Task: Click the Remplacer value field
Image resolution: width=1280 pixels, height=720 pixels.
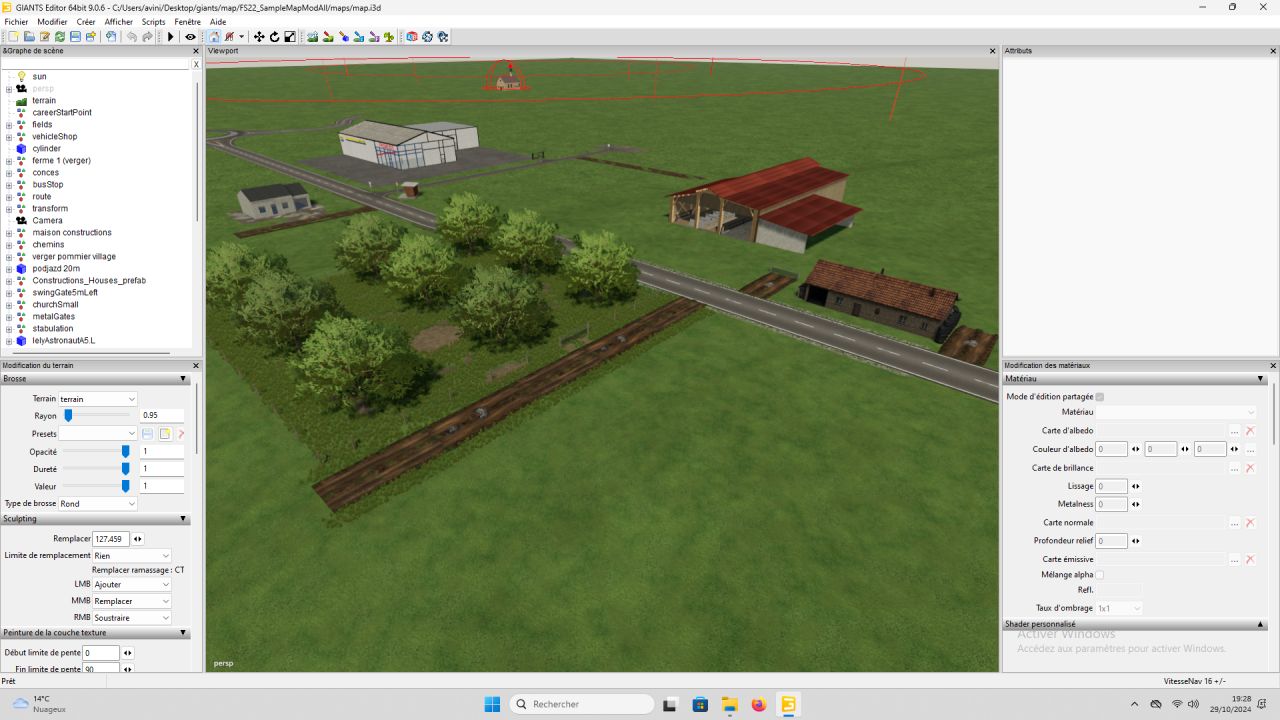Action: coord(110,538)
